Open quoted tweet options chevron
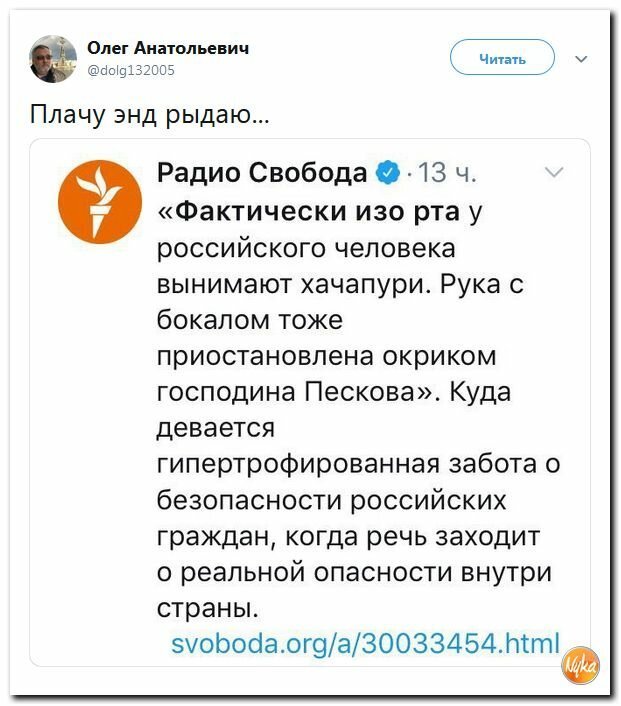This screenshot has width=621, height=706. click(x=554, y=172)
